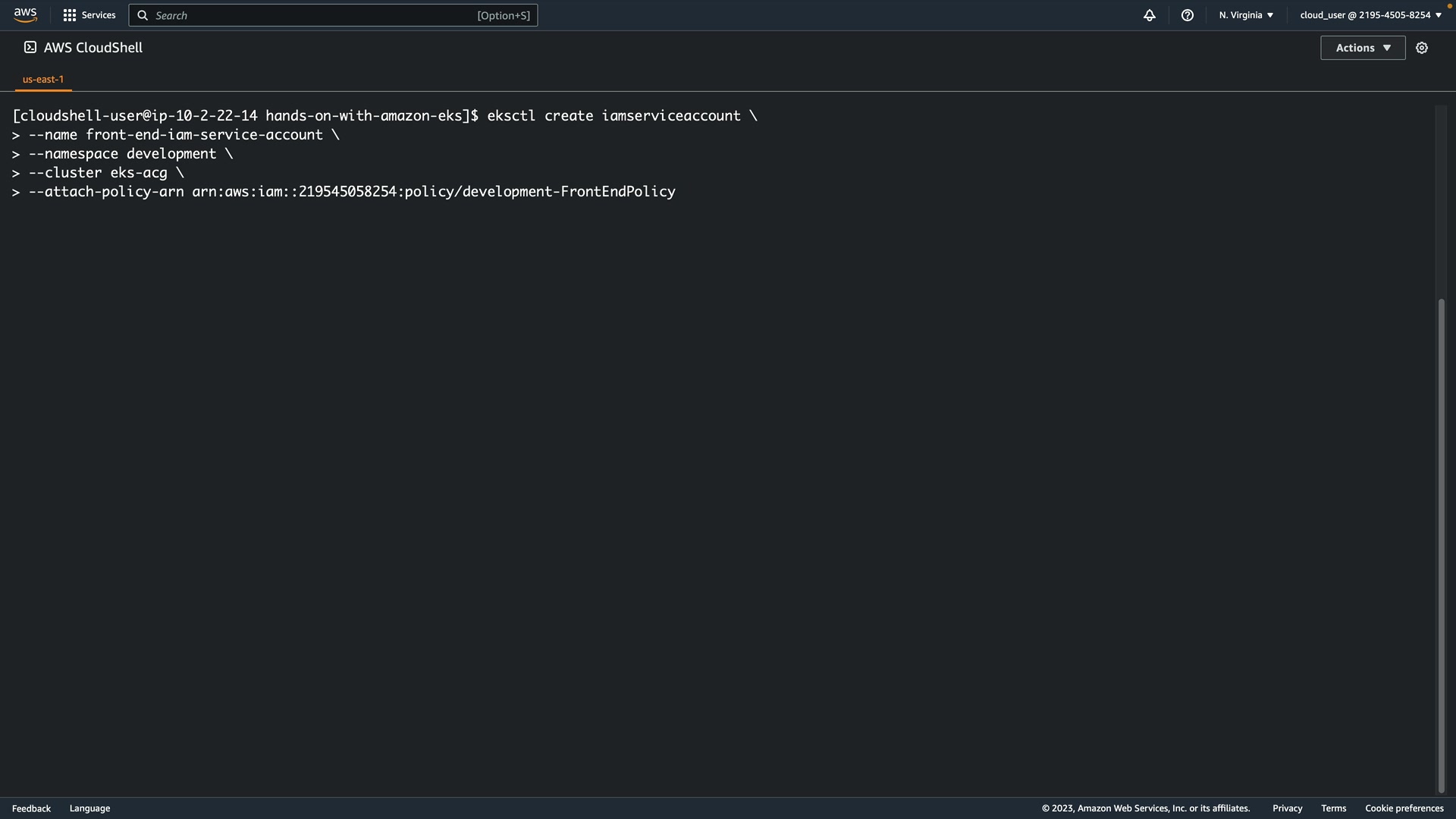Screen dimensions: 1456x819
Task: Open the Language selector in footer
Action: [x=89, y=808]
